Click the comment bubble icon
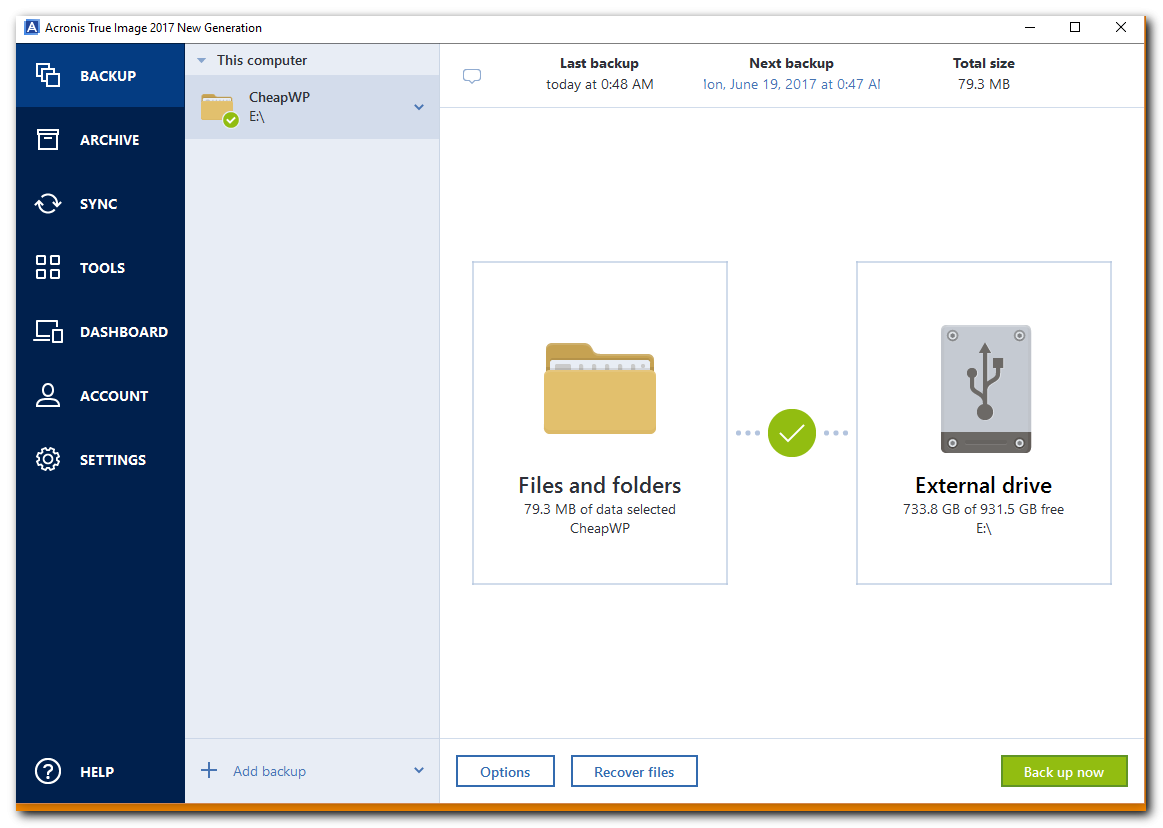This screenshot has height=828, width=1163. tap(472, 76)
